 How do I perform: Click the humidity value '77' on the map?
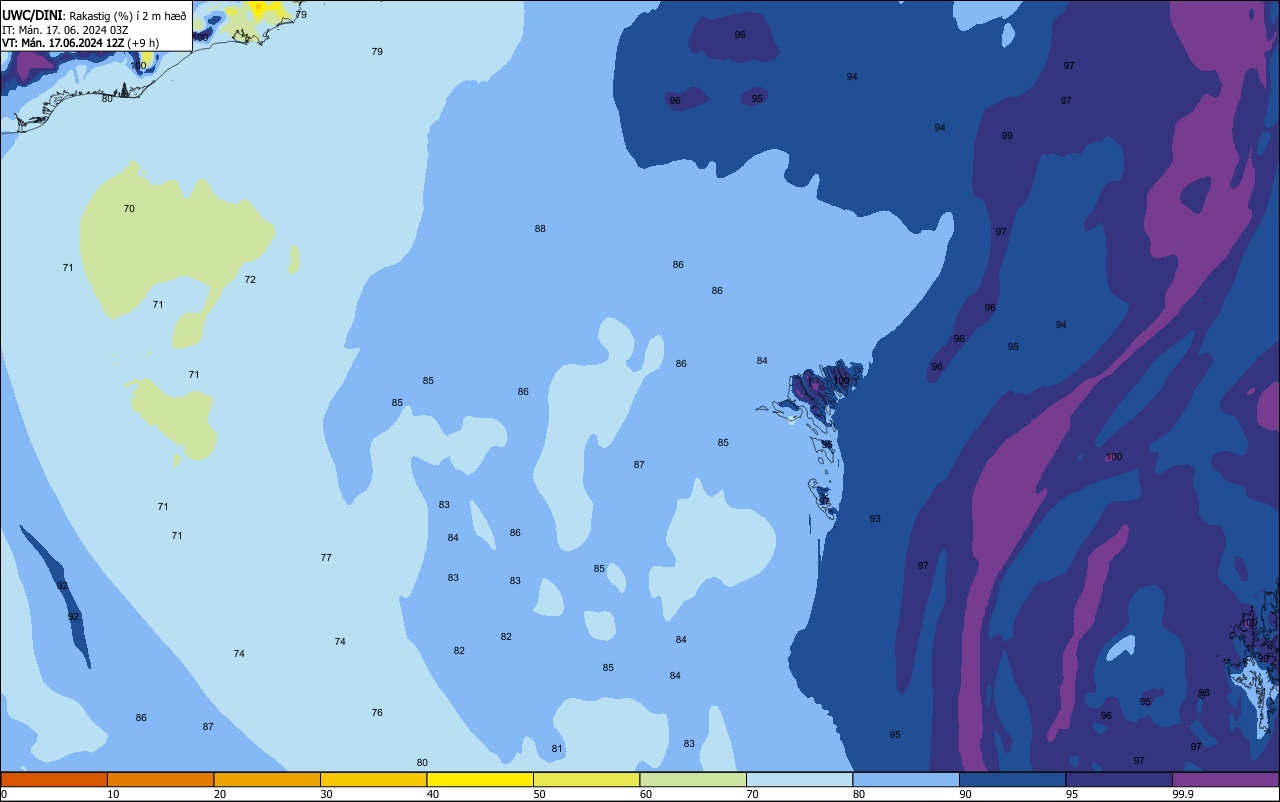pyautogui.click(x=326, y=557)
